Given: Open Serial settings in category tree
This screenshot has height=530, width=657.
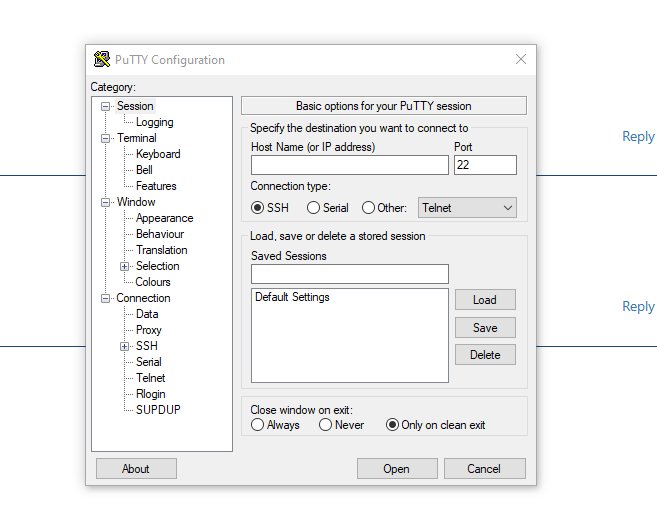Looking at the screenshot, I should 149,362.
